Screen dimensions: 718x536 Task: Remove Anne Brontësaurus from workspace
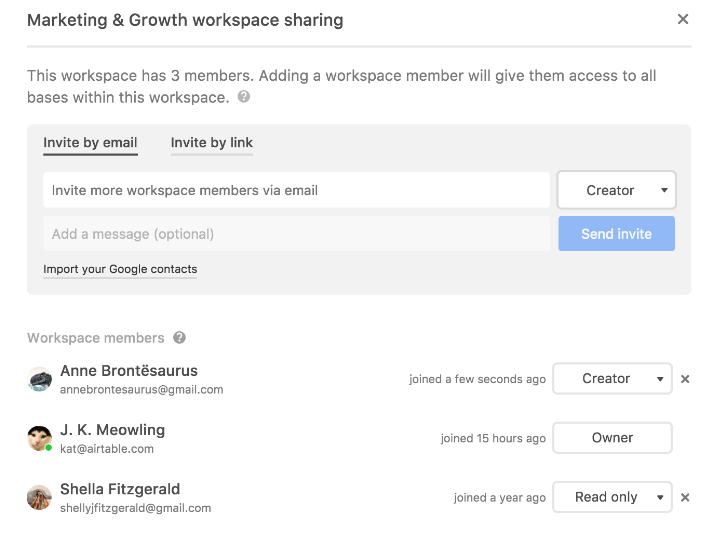[685, 379]
